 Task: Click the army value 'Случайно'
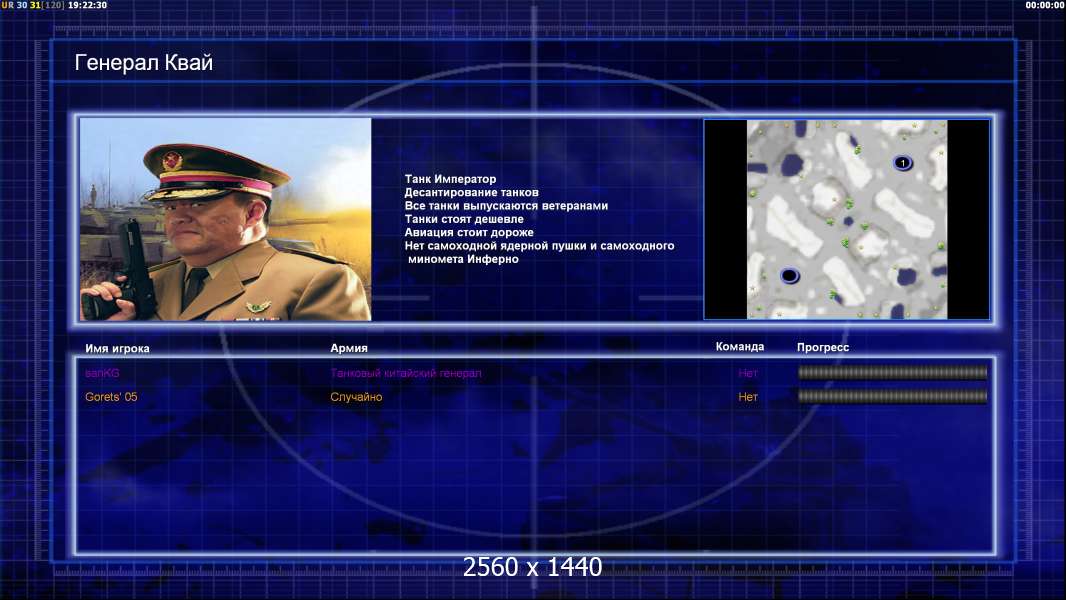coord(356,397)
